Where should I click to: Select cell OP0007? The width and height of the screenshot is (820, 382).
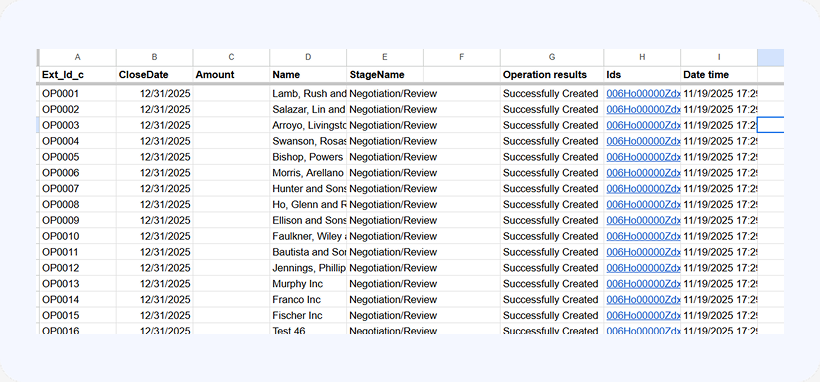pyautogui.click(x=77, y=188)
